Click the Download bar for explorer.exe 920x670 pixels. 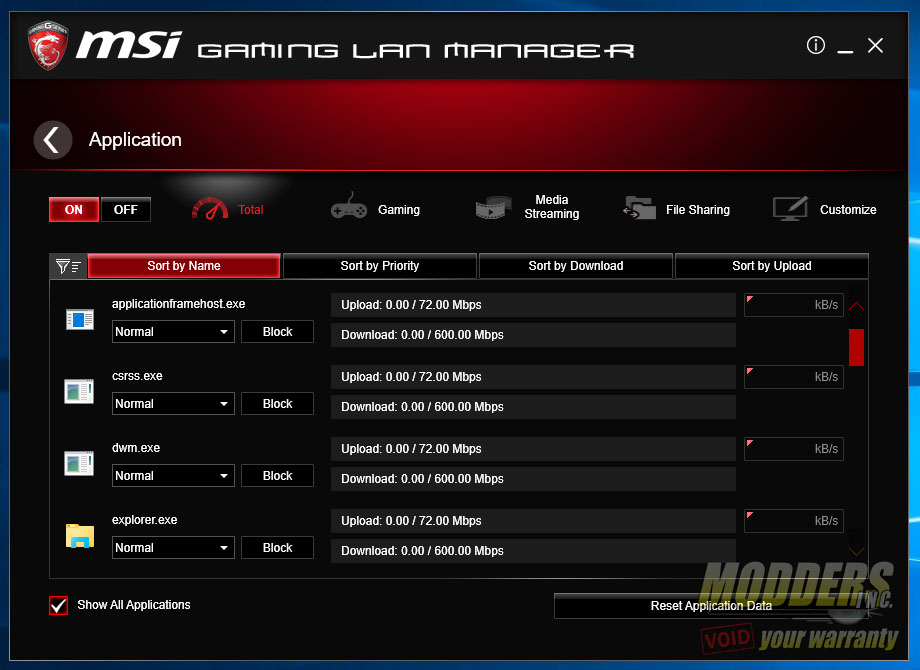(x=533, y=551)
